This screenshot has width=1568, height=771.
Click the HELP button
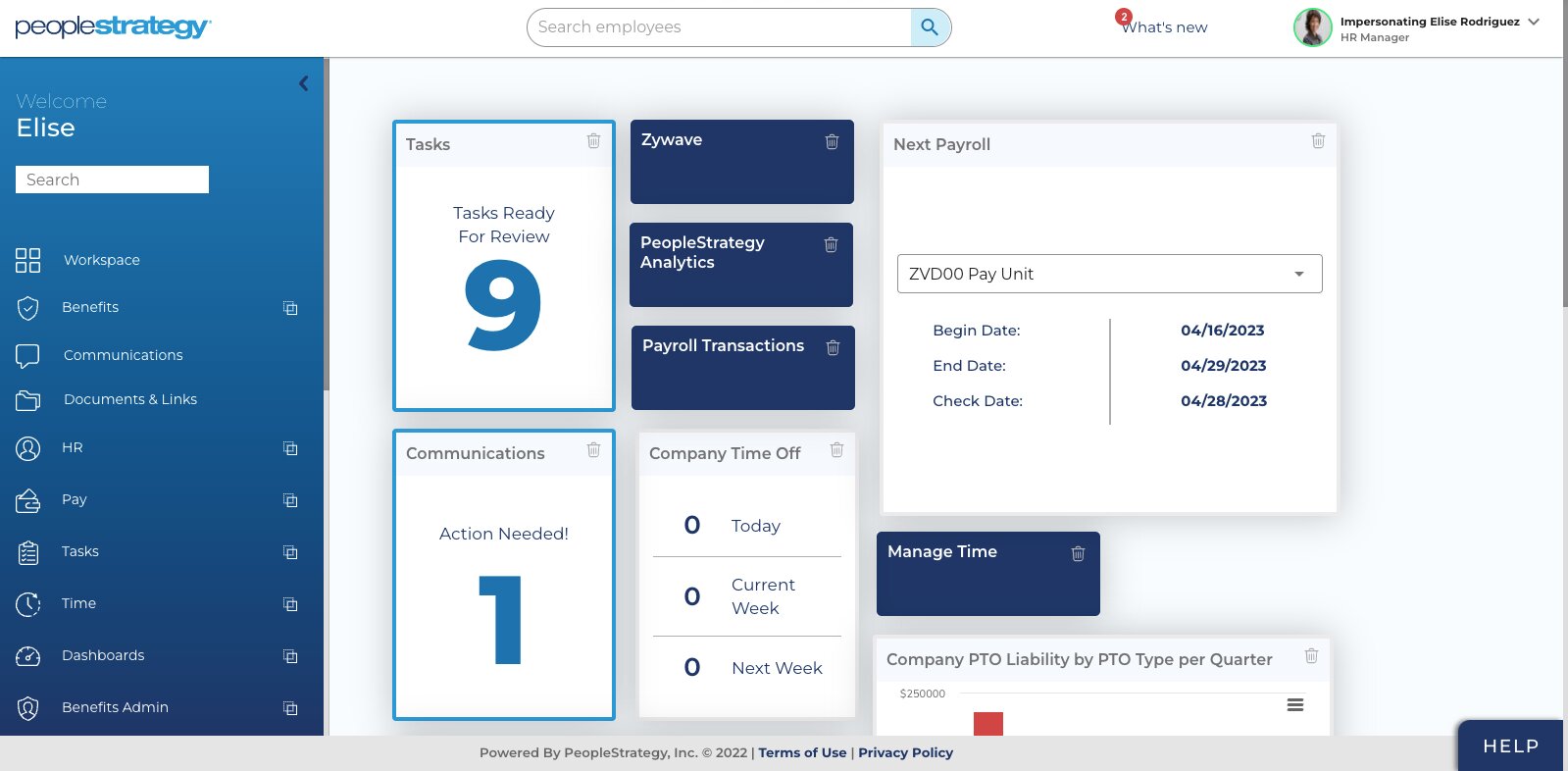point(1509,746)
